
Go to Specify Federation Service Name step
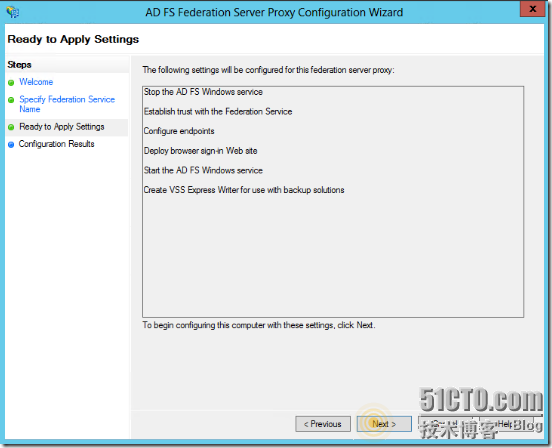67,104
